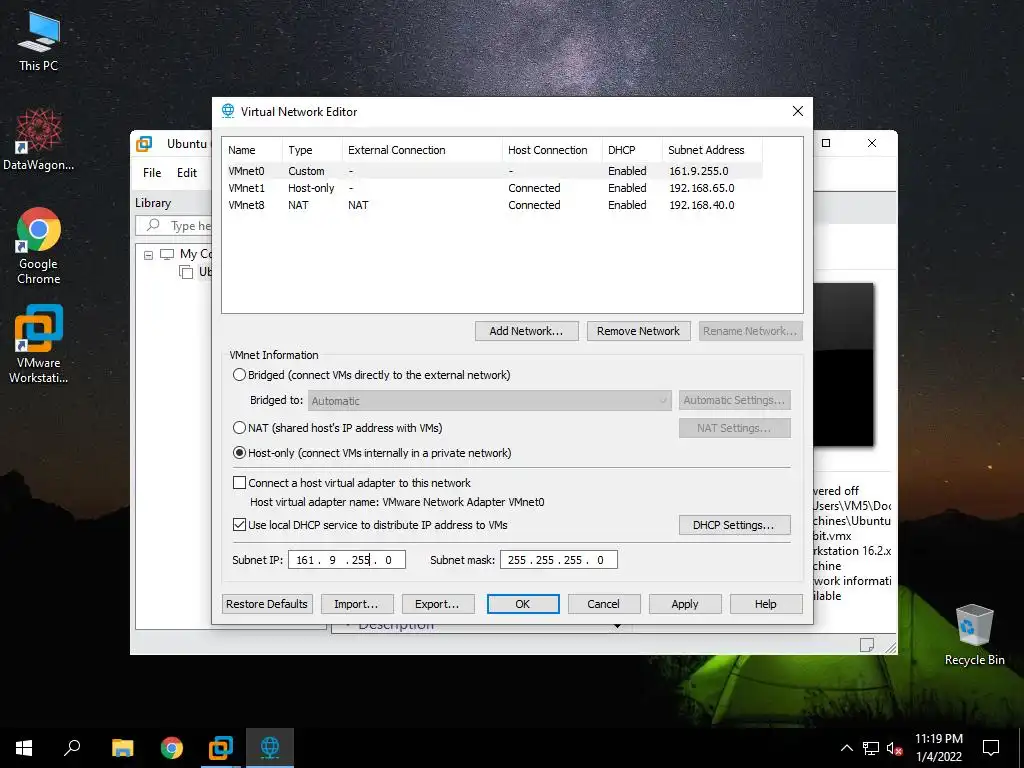Select the VMnet8 NAT row
1024x768 pixels.
[494, 205]
